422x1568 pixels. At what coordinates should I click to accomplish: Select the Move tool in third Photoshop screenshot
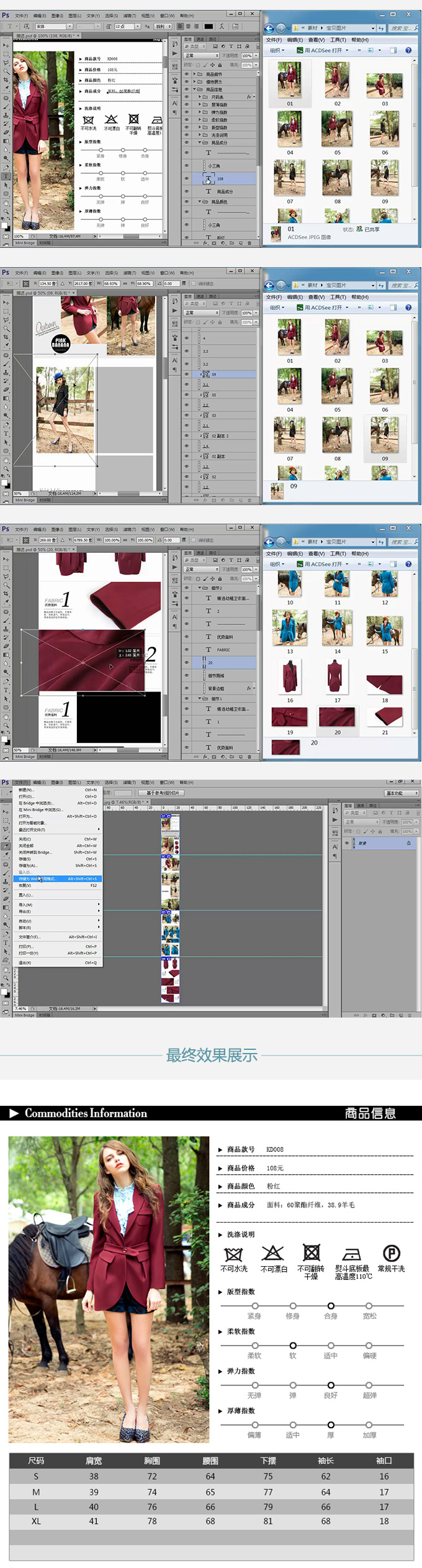pos(6,560)
